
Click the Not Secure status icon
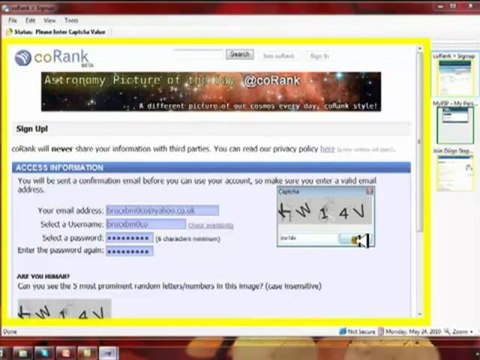click(x=343, y=331)
